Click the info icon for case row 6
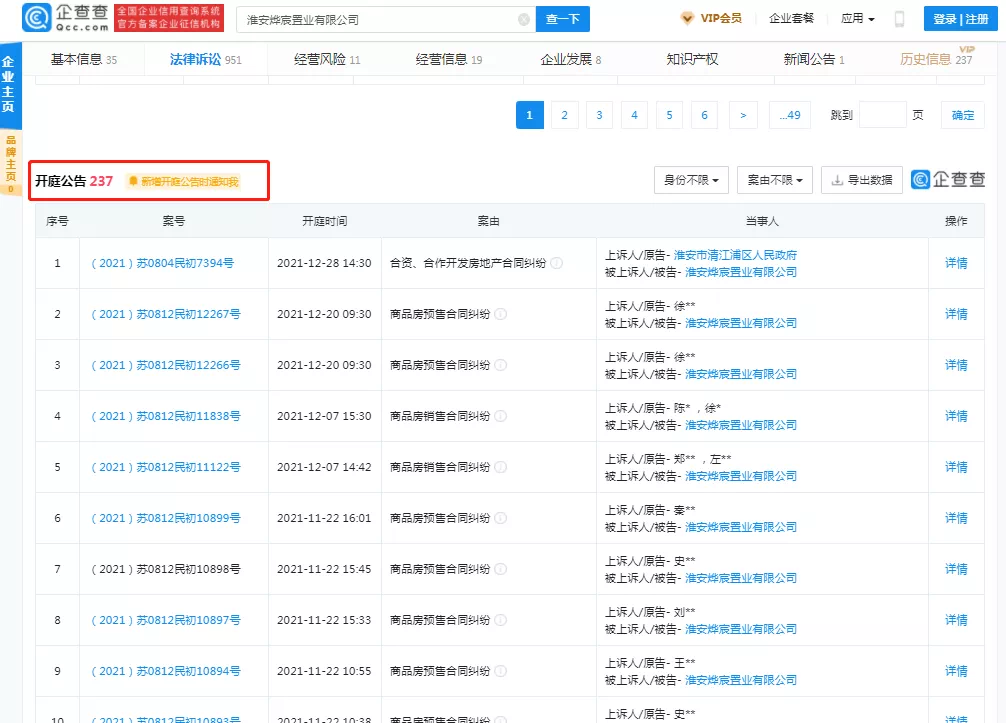The image size is (1006, 723). (x=501, y=518)
